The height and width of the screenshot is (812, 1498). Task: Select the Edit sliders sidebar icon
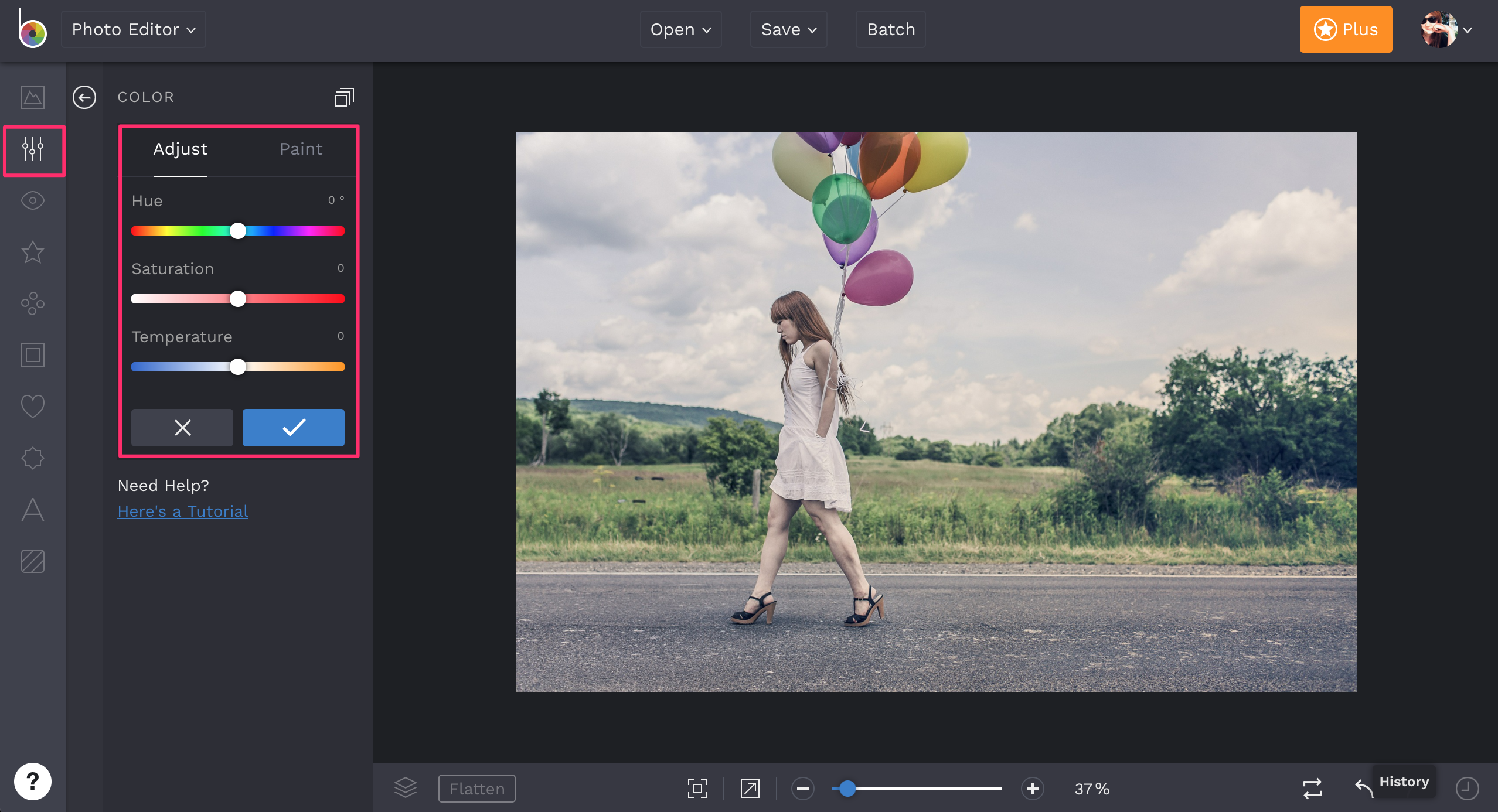(33, 149)
